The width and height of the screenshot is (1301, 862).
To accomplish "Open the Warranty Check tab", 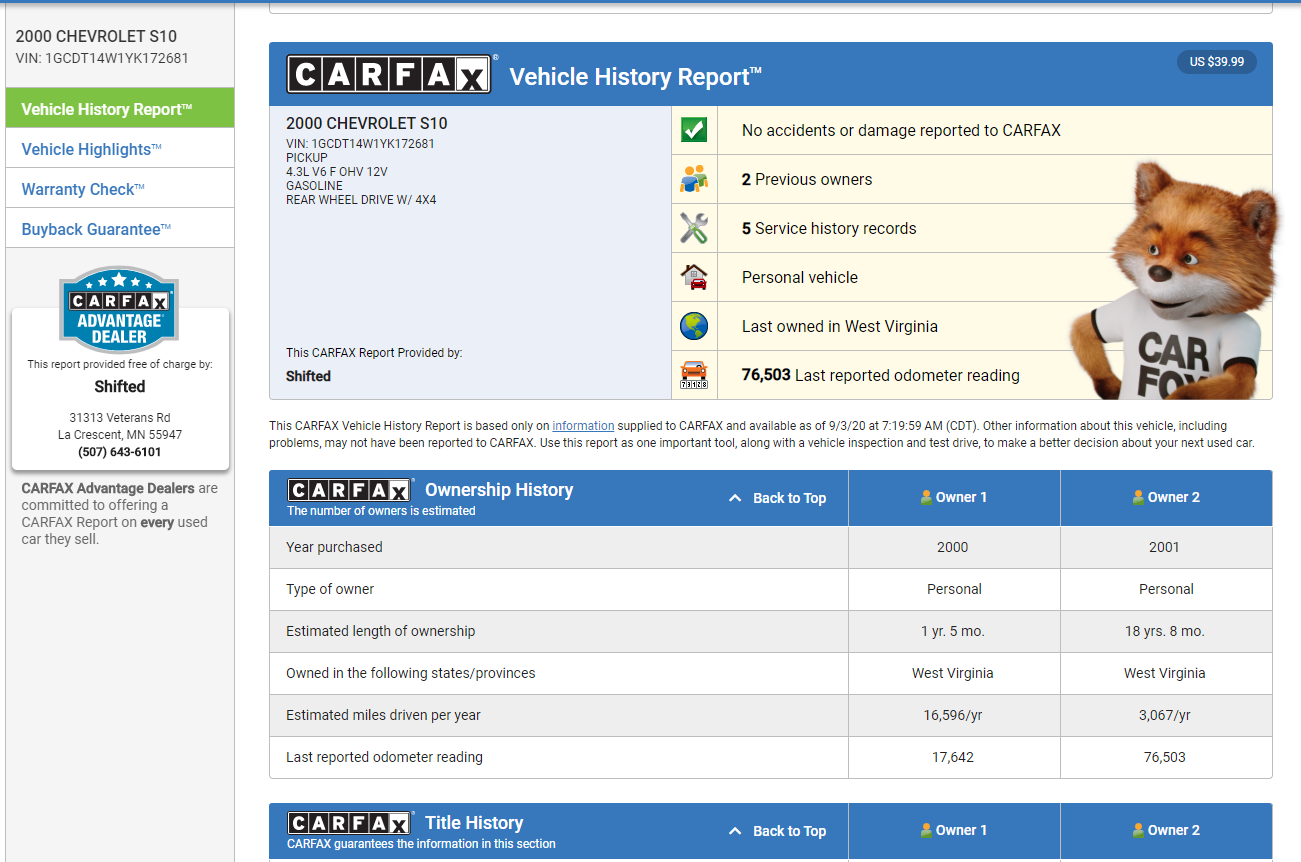I will [x=120, y=188].
